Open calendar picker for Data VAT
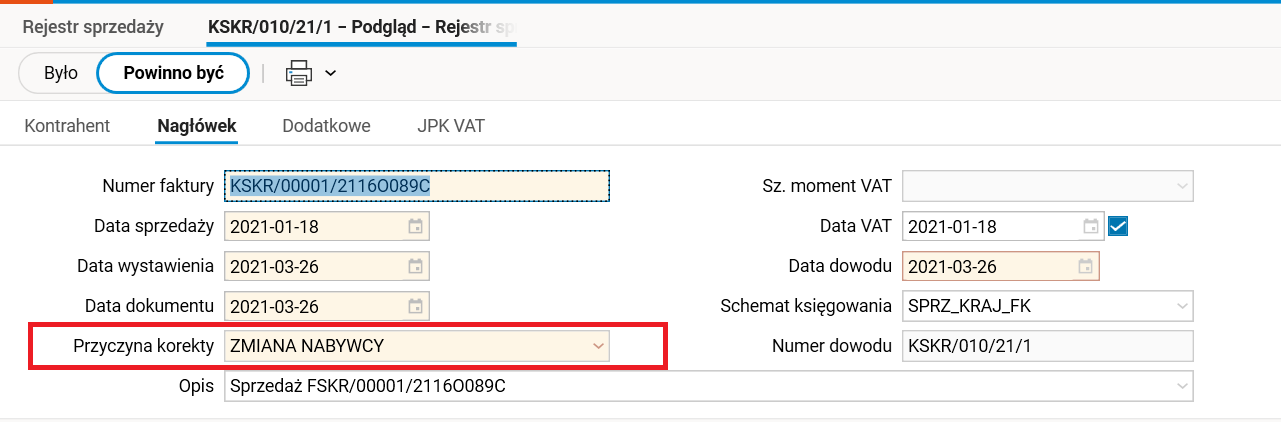The height and width of the screenshot is (422, 1281). [1092, 227]
